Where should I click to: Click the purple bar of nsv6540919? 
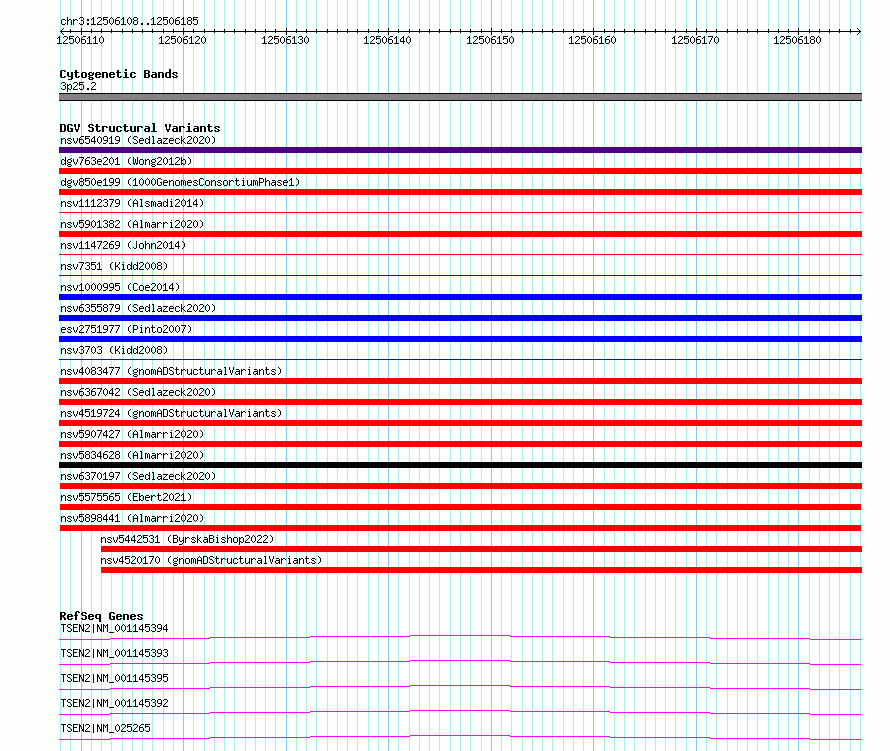pos(460,150)
